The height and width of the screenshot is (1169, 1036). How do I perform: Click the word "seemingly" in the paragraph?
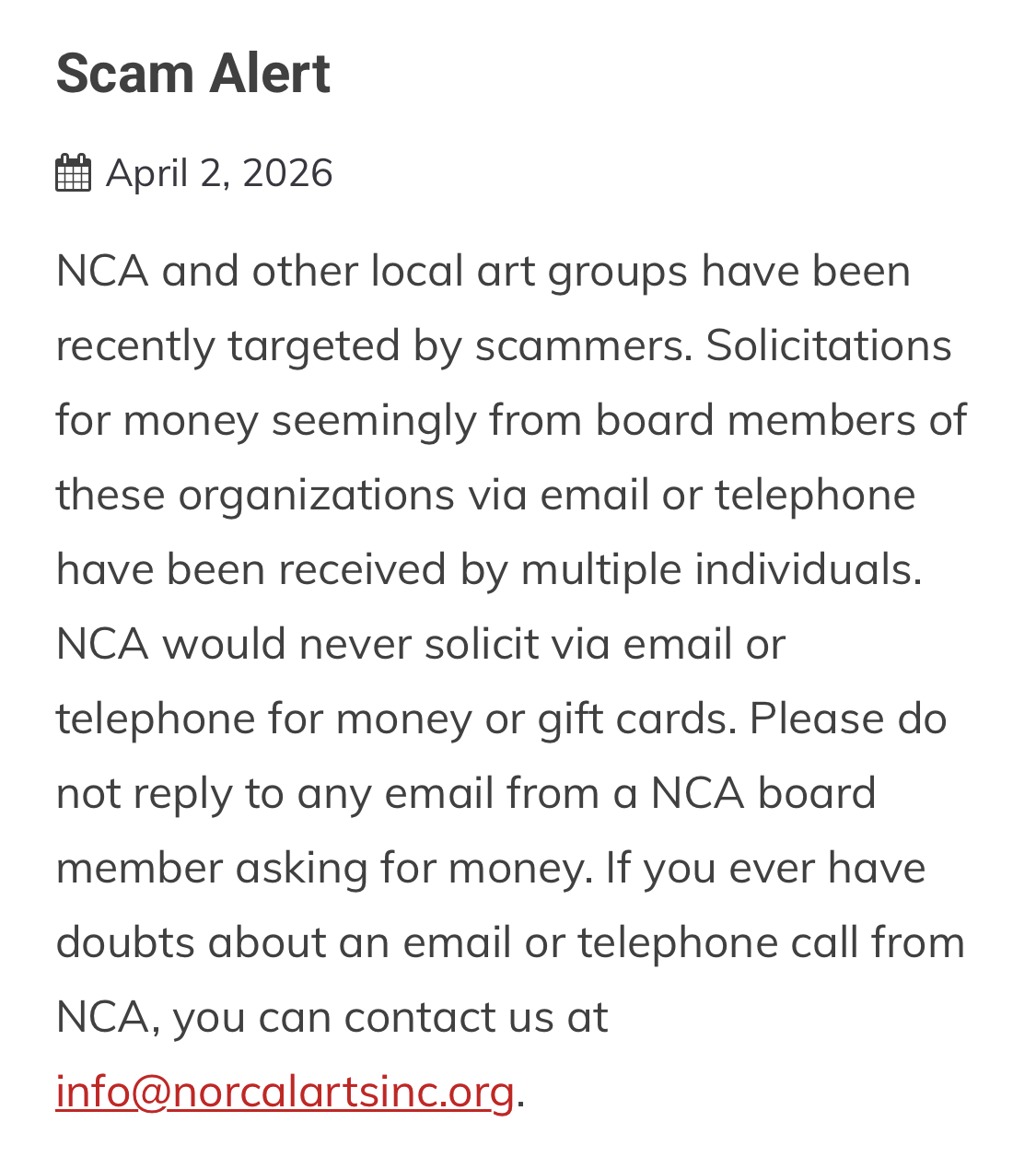(373, 421)
